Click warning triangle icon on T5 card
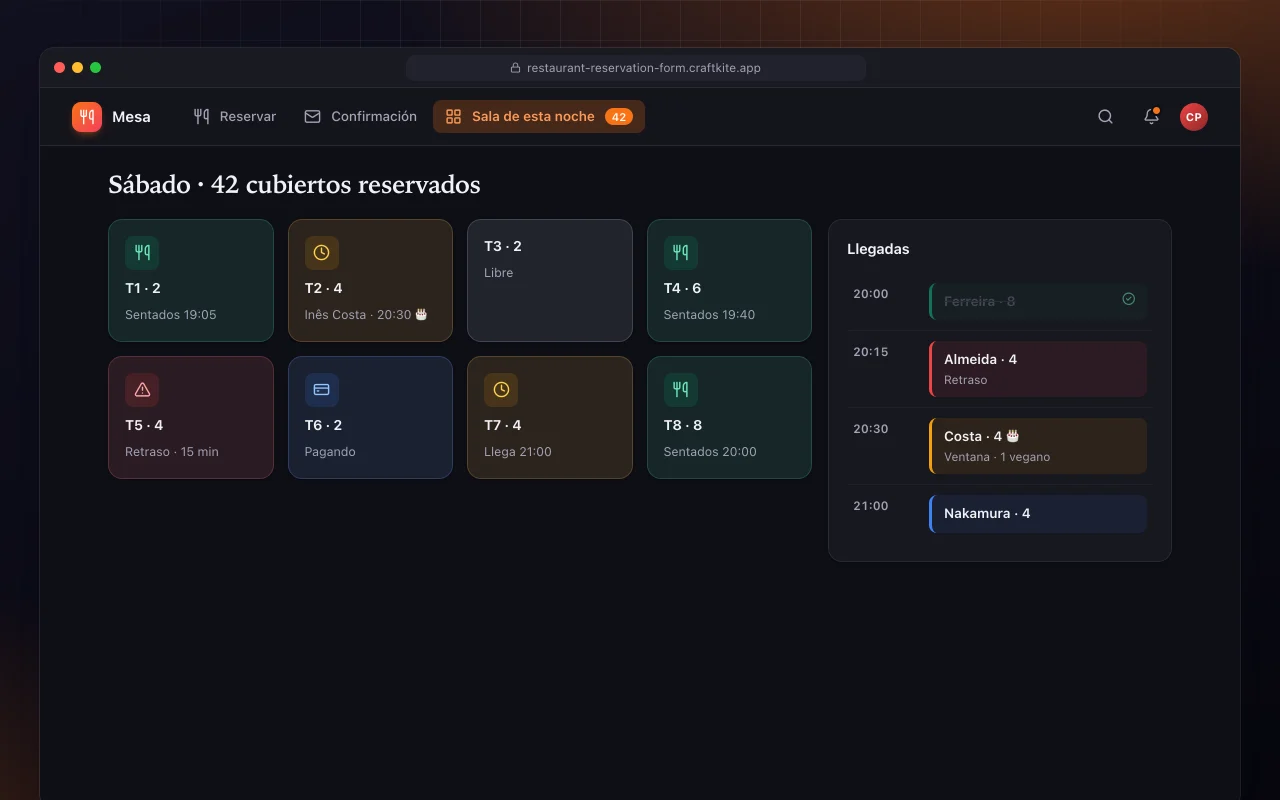The height and width of the screenshot is (800, 1280). click(x=142, y=390)
